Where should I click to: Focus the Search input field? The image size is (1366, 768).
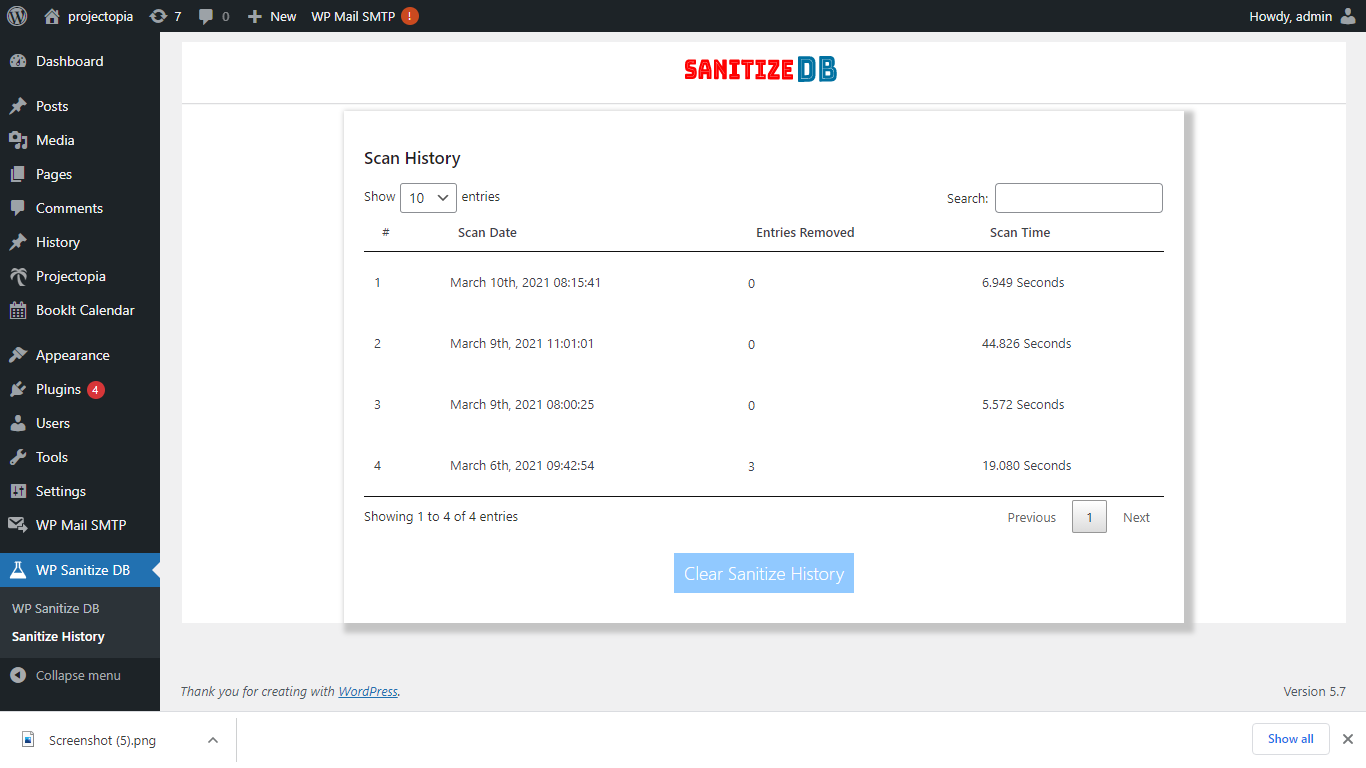pyautogui.click(x=1079, y=198)
